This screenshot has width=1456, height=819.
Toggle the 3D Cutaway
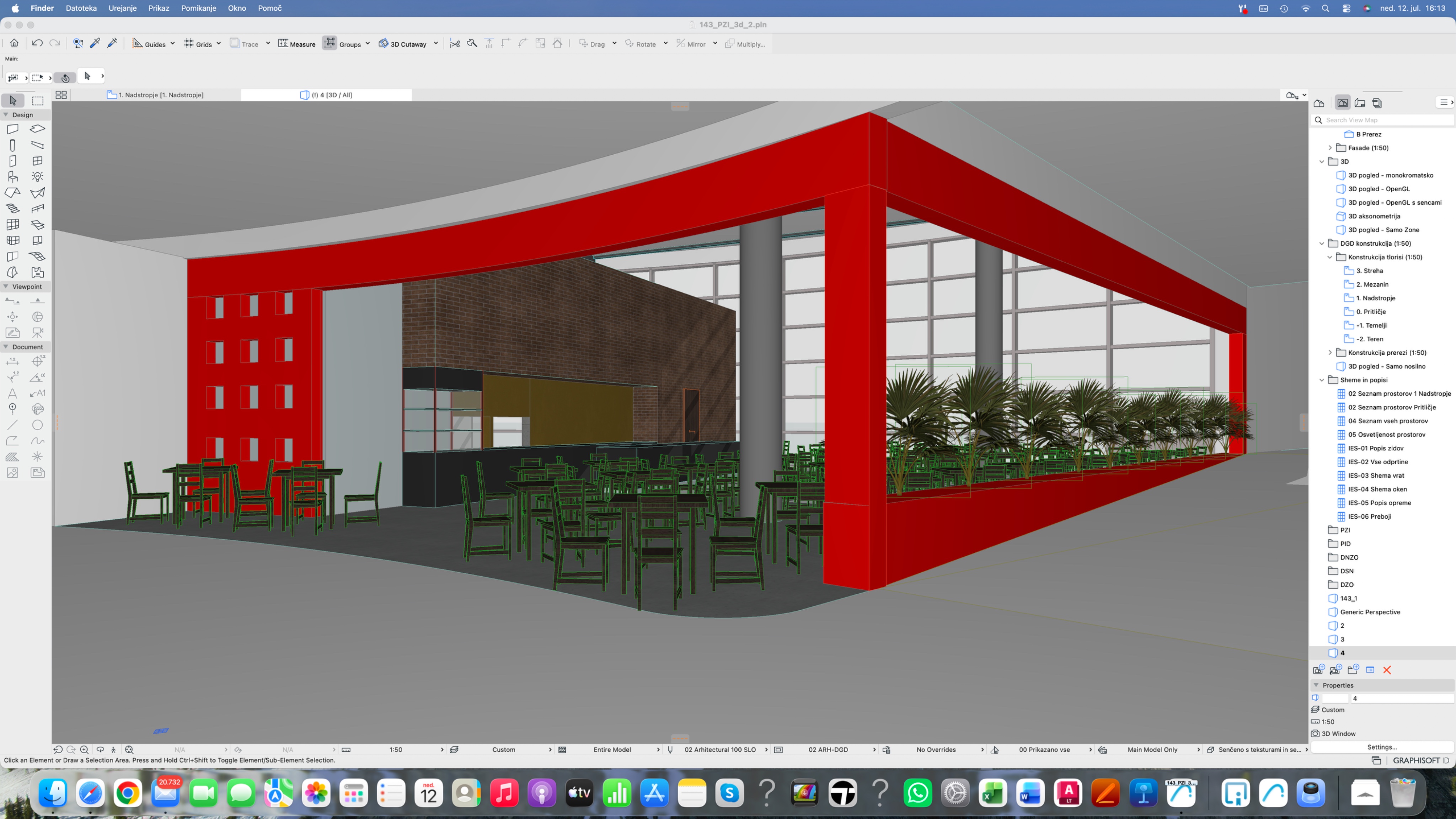(402, 43)
